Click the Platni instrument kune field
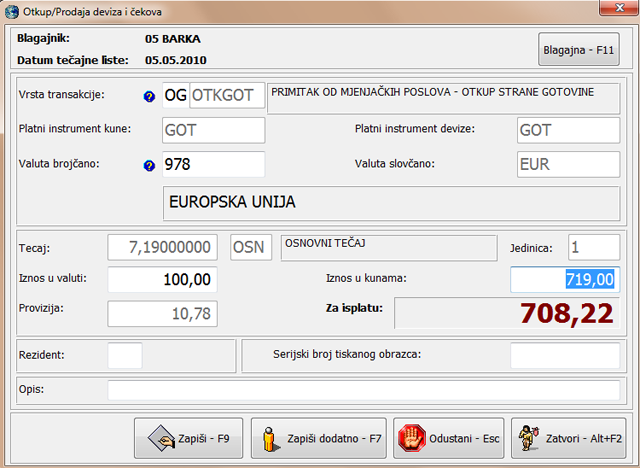The height and width of the screenshot is (468, 640). (213, 130)
